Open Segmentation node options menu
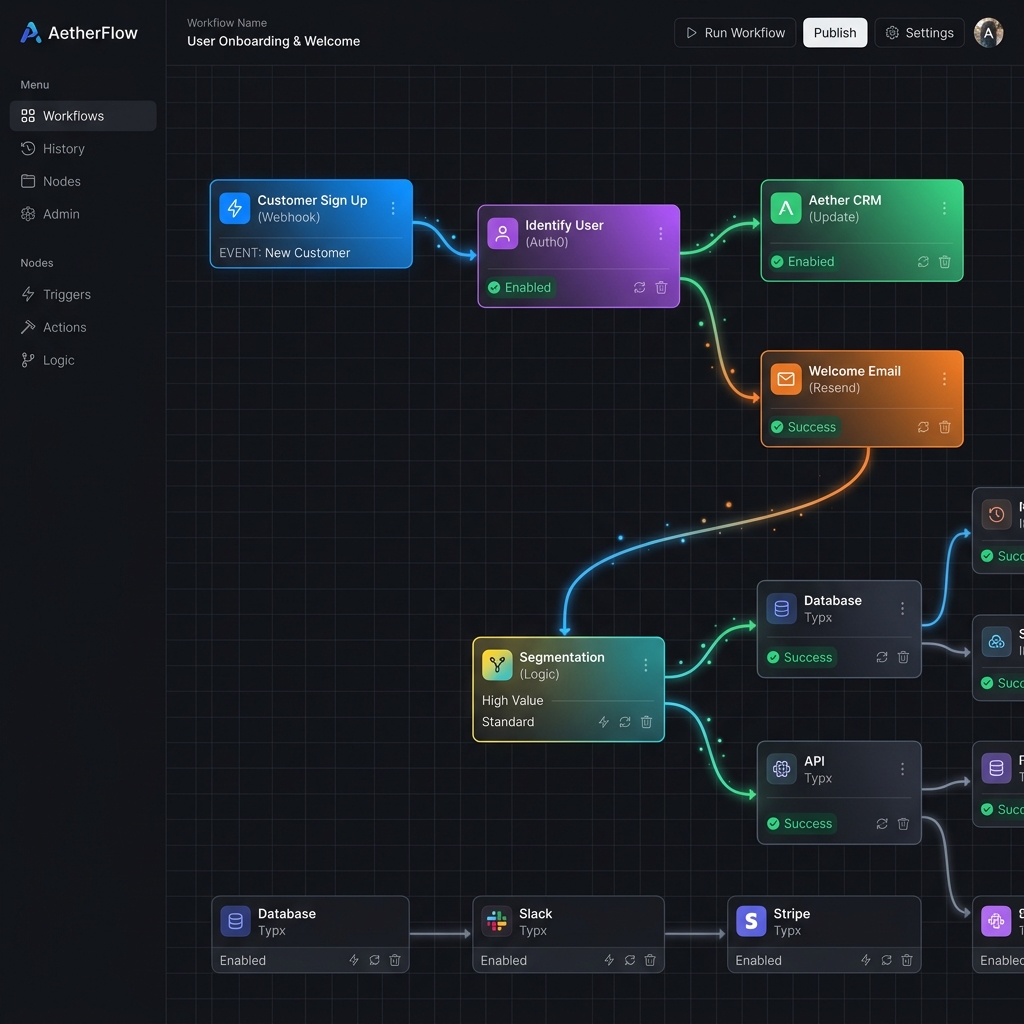 [645, 665]
